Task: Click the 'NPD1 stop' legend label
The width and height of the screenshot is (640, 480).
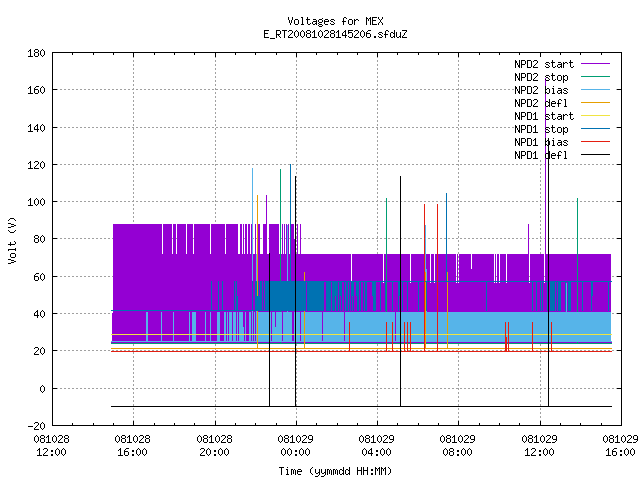Action: point(541,129)
